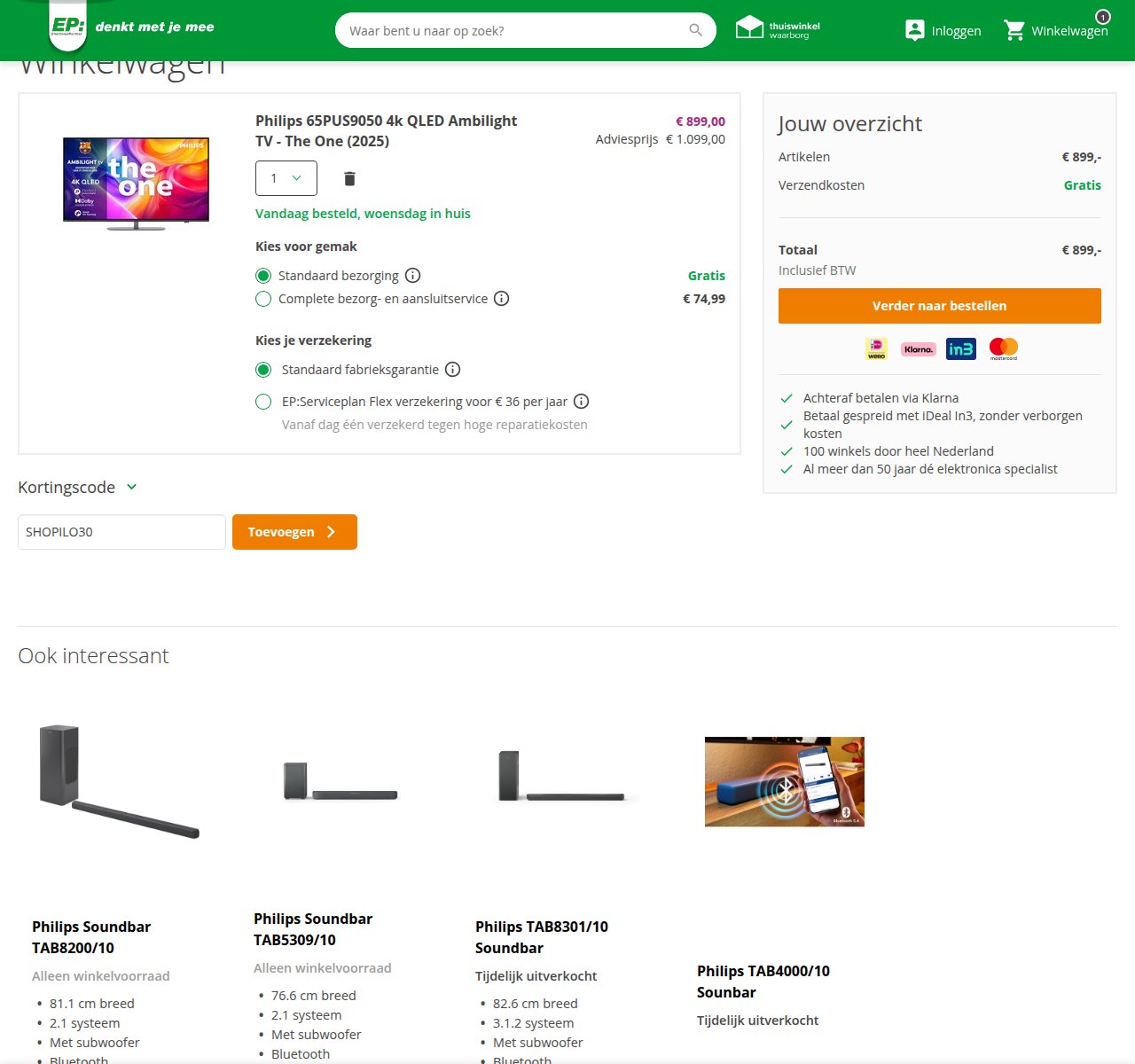Click the € 899,00 product price
The height and width of the screenshot is (1064, 1135).
701,121
